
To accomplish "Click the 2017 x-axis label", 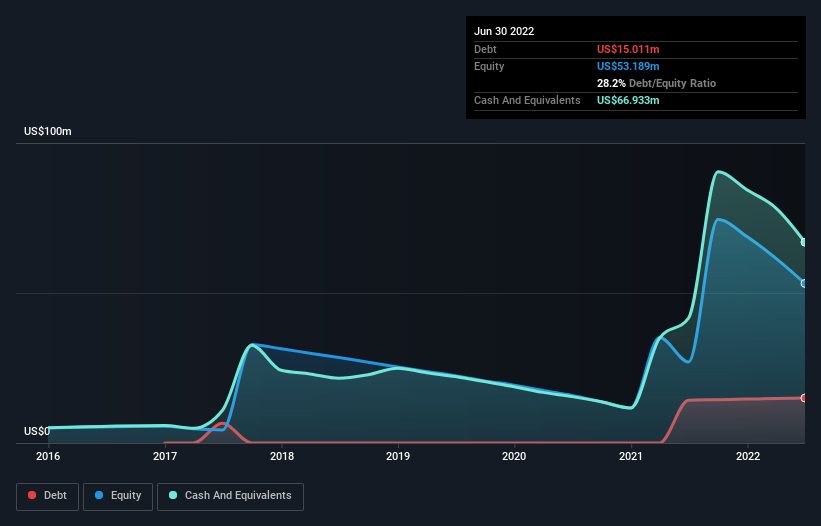I will tap(165, 456).
